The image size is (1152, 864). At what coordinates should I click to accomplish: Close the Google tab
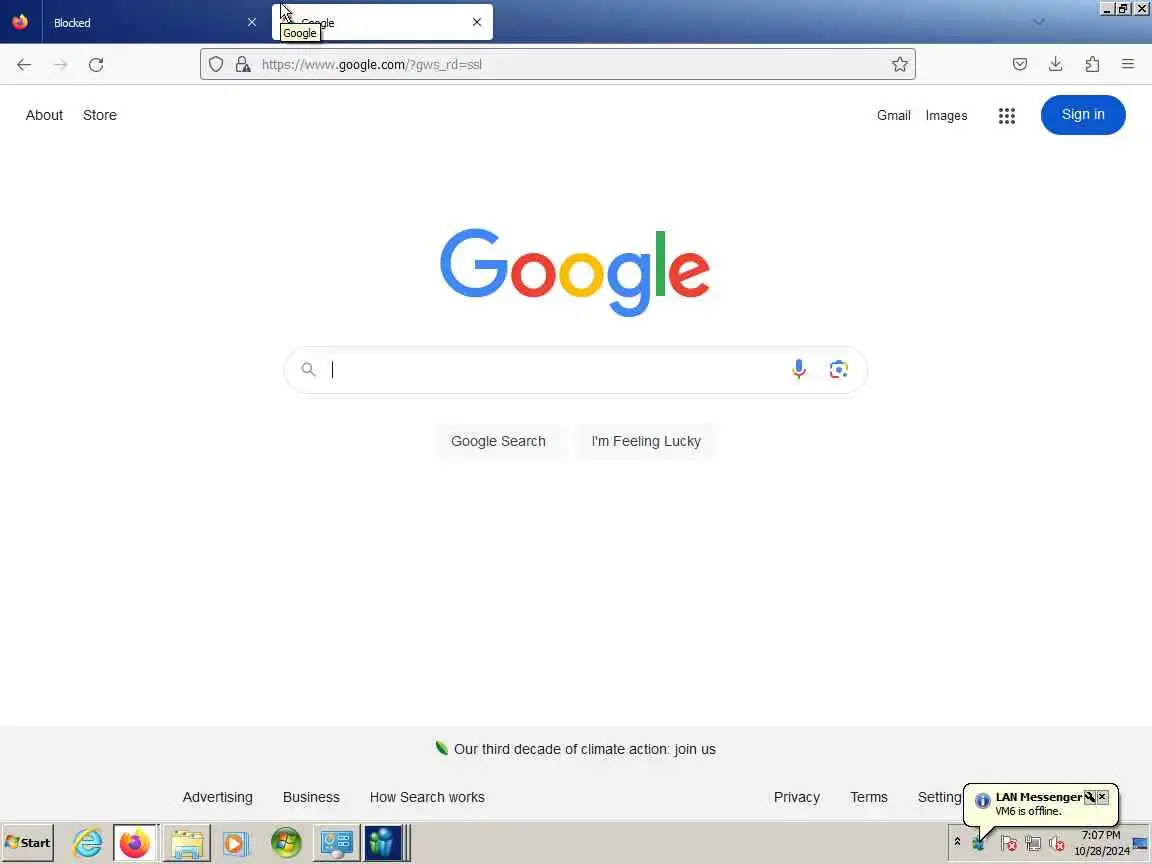click(x=477, y=22)
